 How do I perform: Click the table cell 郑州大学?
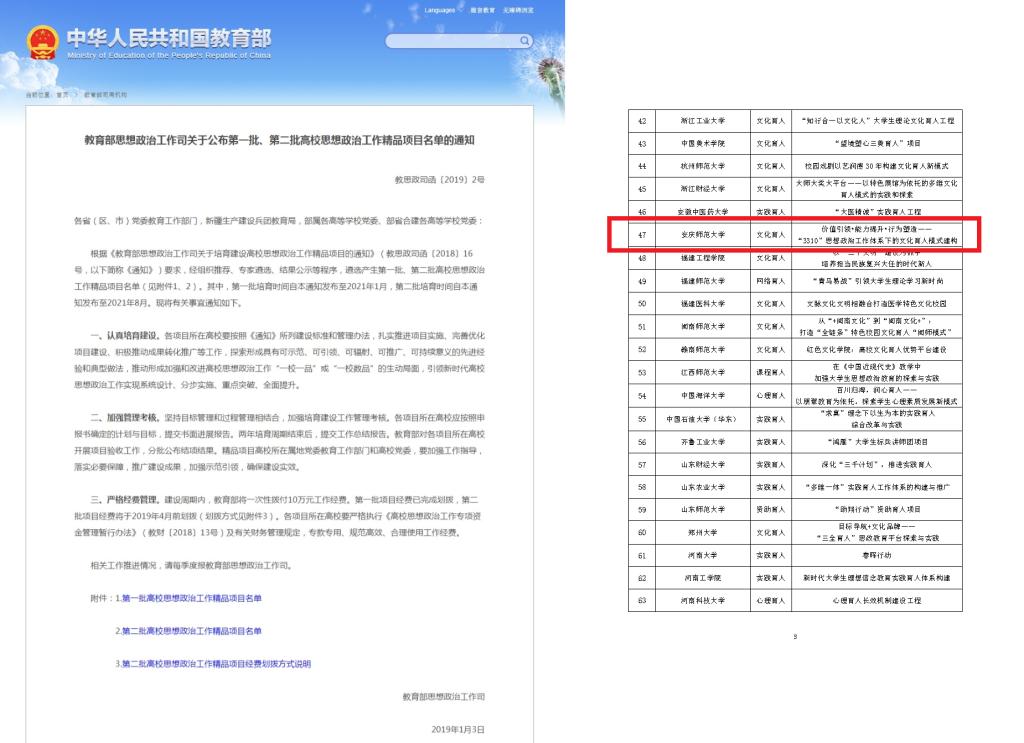click(x=703, y=533)
